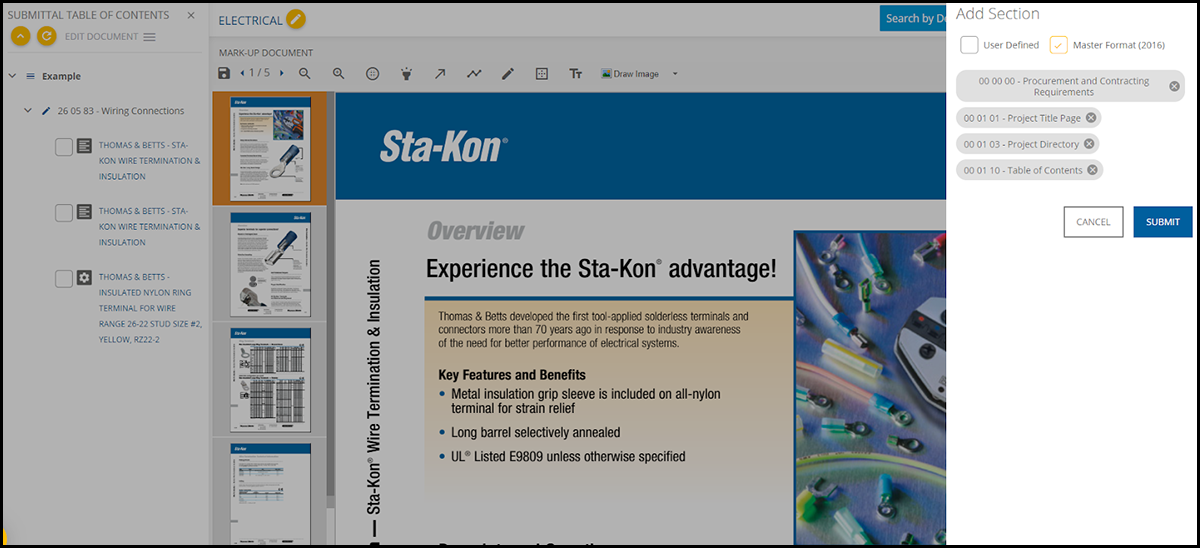The width and height of the screenshot is (1200, 548).
Task: Open the EDIT DOCUMENT menu
Action: [x=110, y=37]
